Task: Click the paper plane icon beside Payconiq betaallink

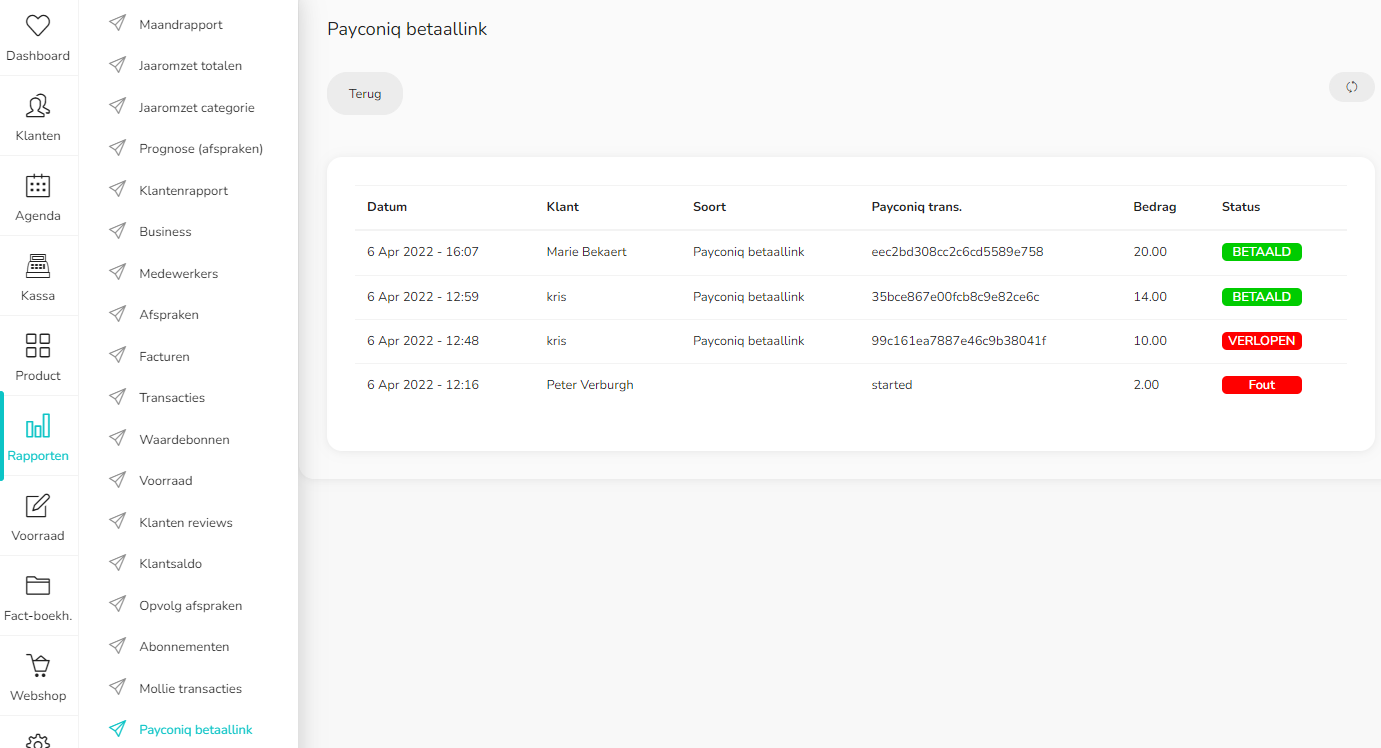Action: 118,729
